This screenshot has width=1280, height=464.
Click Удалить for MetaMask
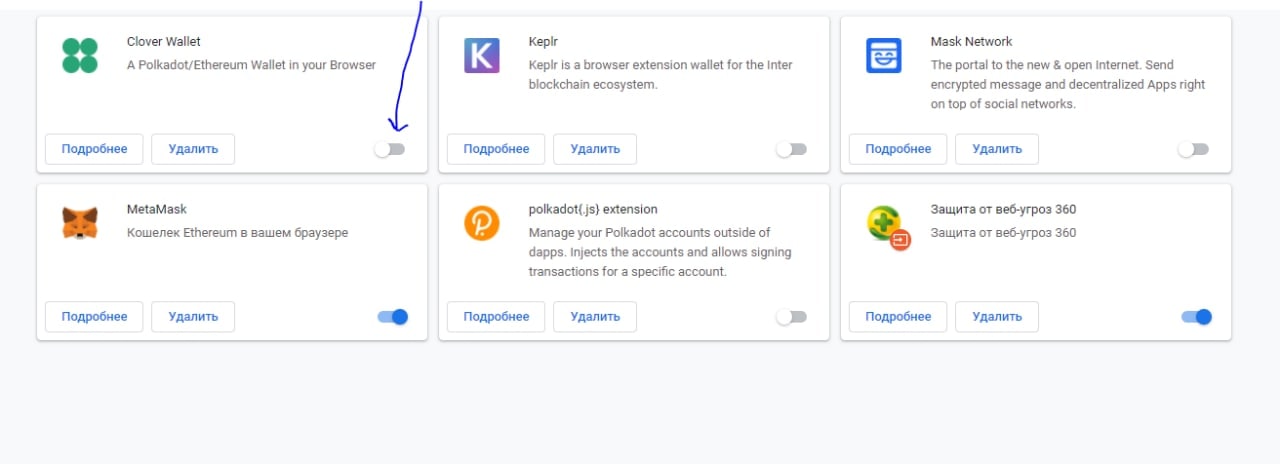click(193, 317)
